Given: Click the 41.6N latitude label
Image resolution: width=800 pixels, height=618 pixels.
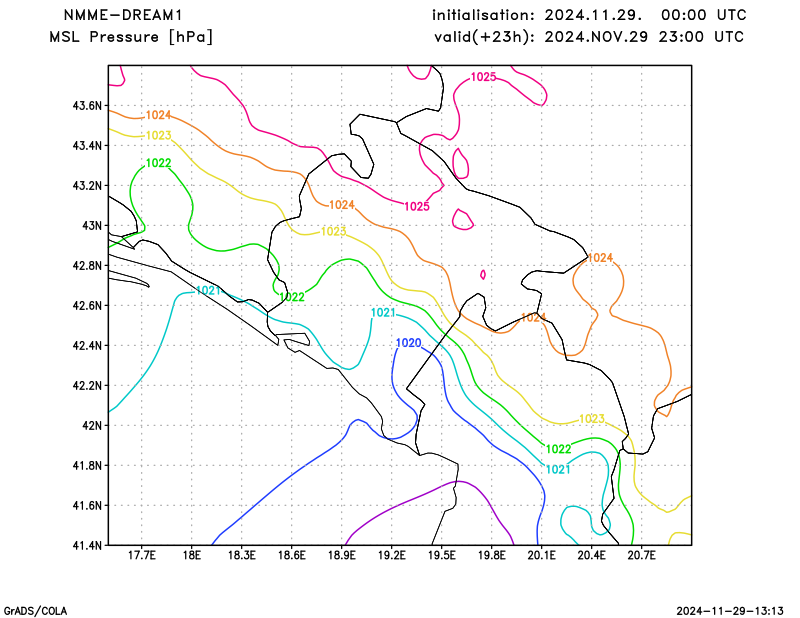Looking at the screenshot, I should [x=87, y=505].
